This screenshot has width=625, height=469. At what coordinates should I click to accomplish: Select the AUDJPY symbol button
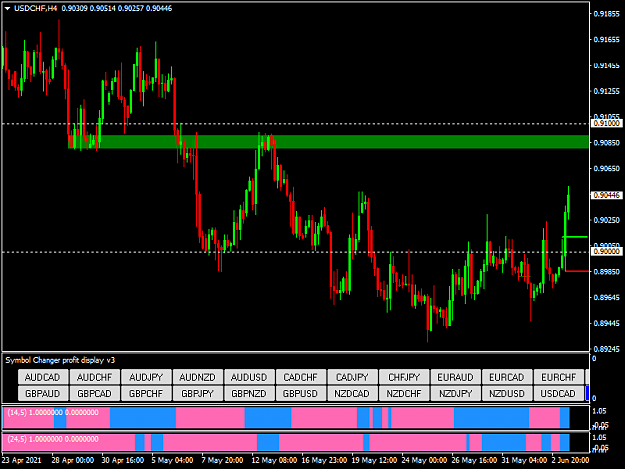click(146, 377)
